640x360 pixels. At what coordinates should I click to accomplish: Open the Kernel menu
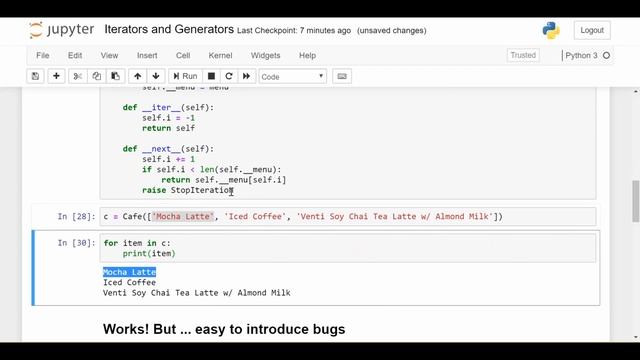click(x=220, y=56)
